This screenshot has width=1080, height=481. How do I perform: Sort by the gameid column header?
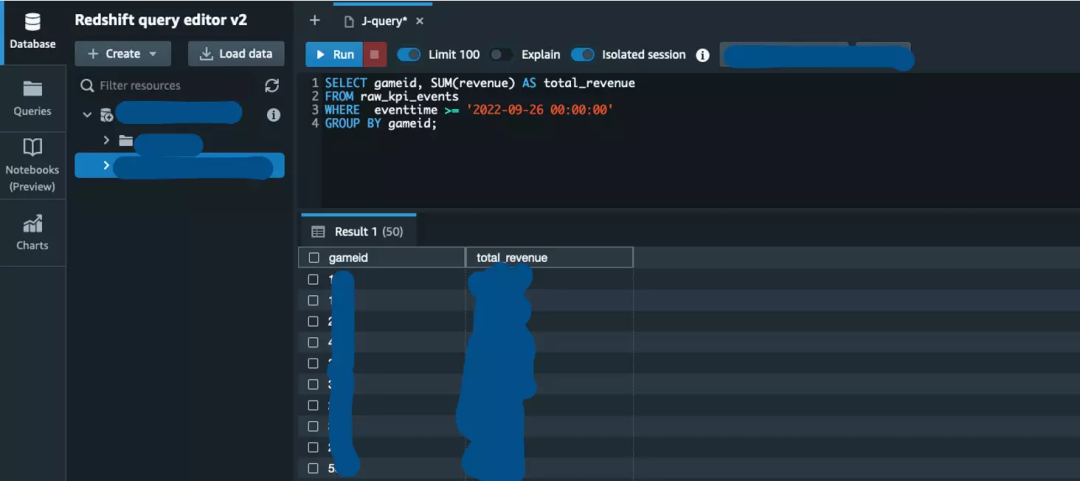[382, 258]
